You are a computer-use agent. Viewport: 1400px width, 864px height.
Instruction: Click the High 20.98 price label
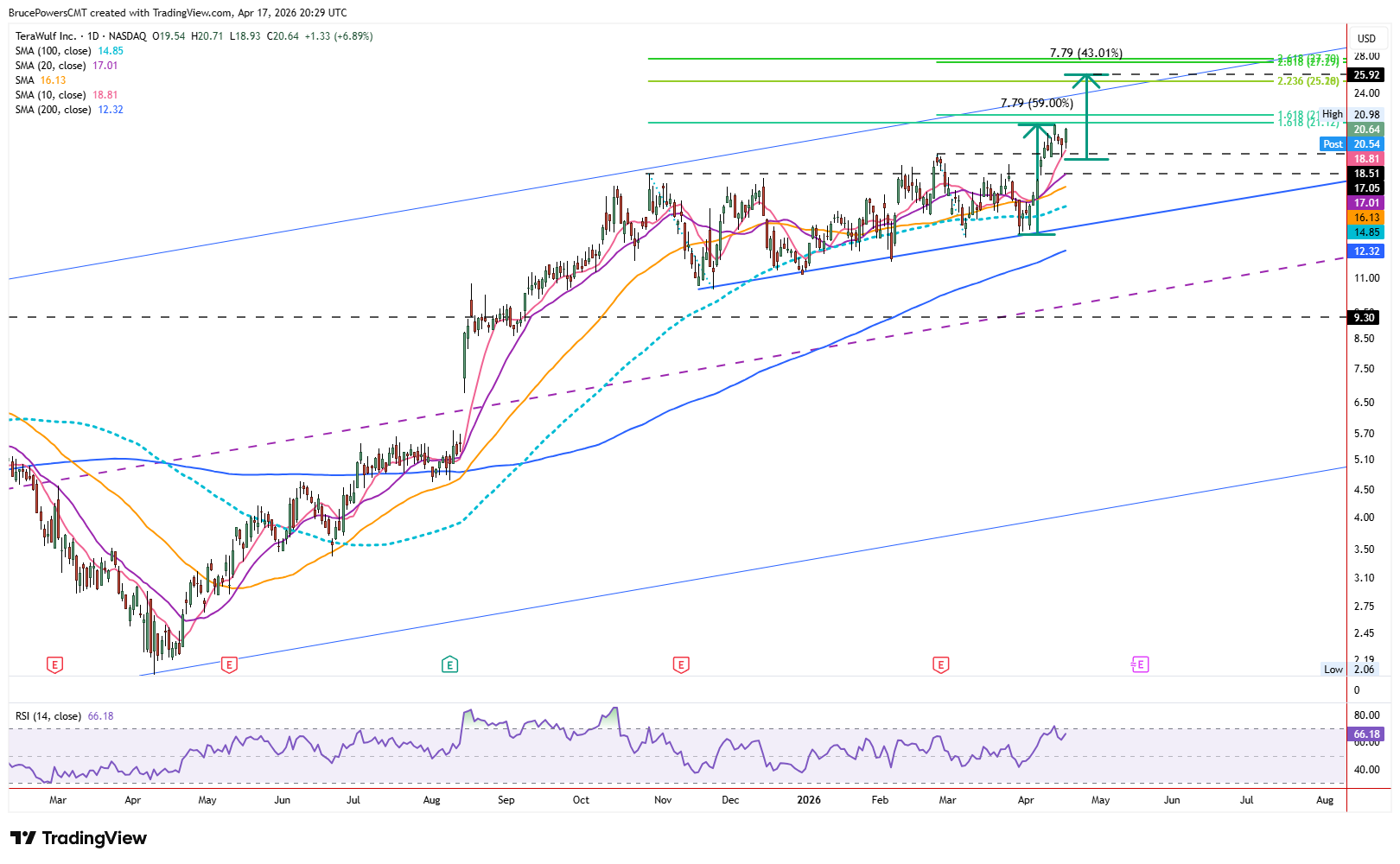pos(1352,115)
